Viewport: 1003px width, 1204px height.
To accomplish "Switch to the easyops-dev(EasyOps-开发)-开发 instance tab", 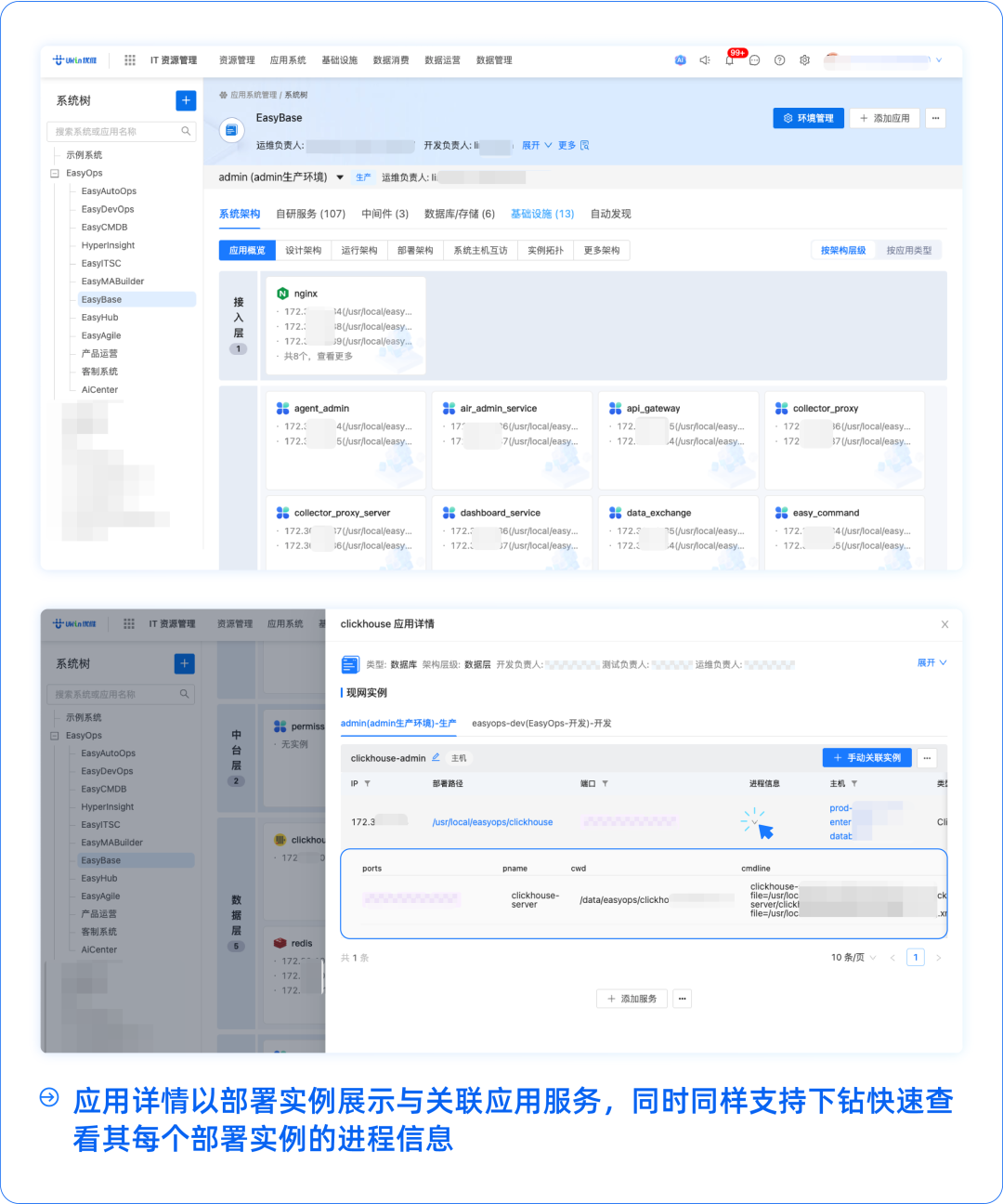I will (541, 723).
